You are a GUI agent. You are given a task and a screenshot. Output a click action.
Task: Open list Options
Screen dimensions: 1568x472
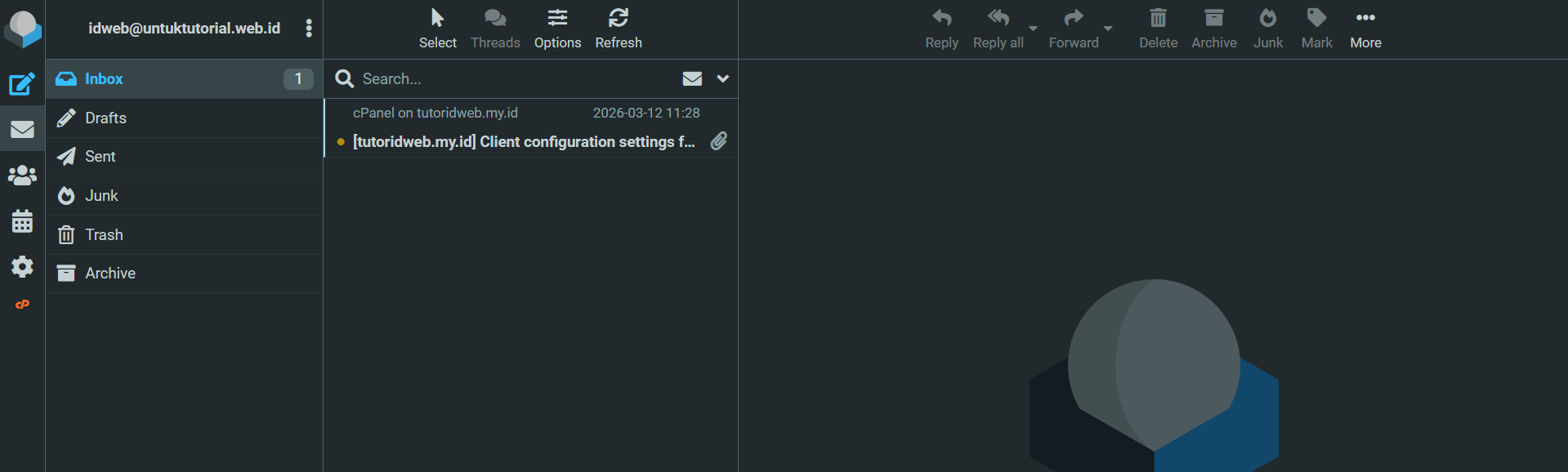(x=558, y=29)
